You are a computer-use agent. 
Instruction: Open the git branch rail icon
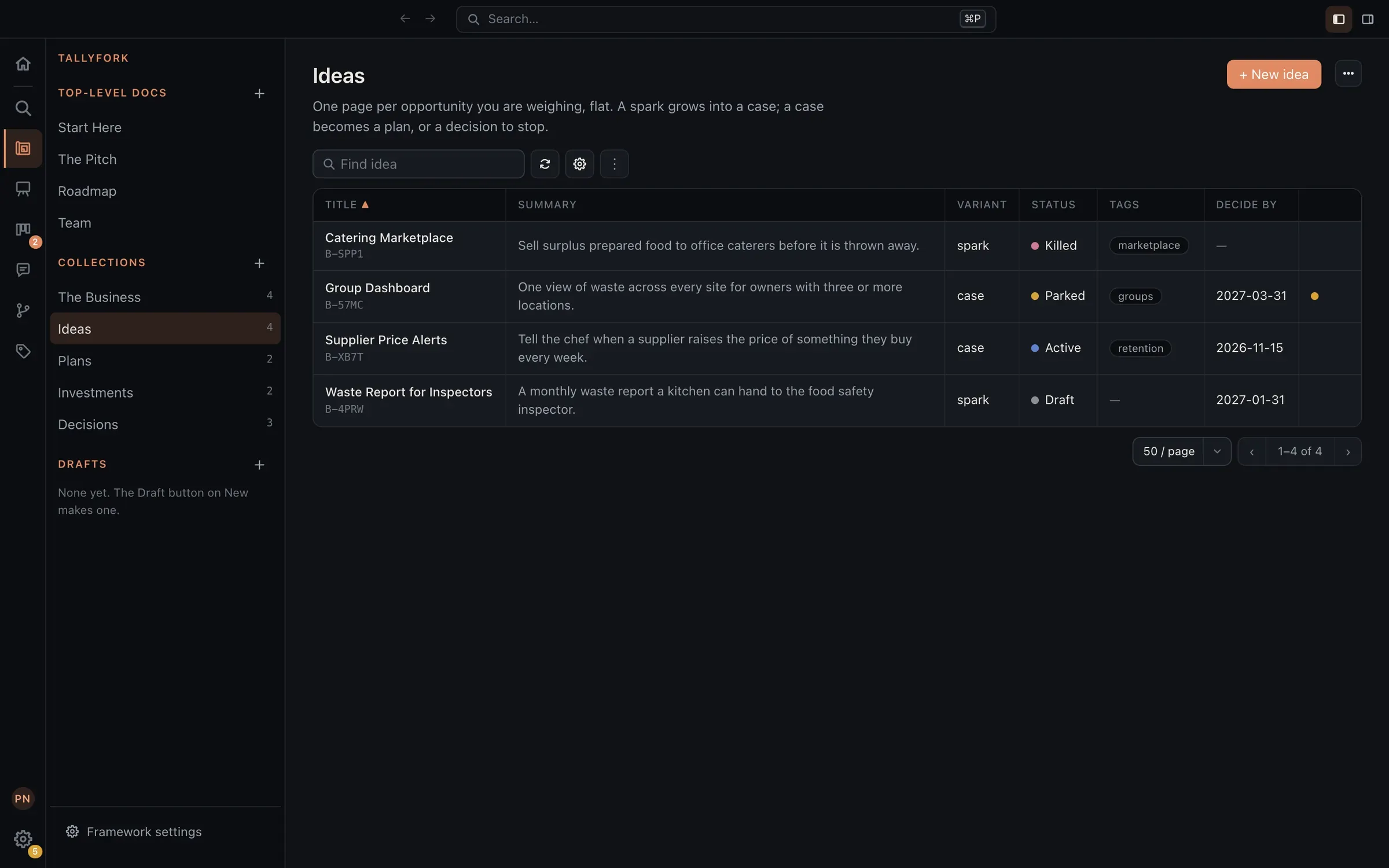23,311
